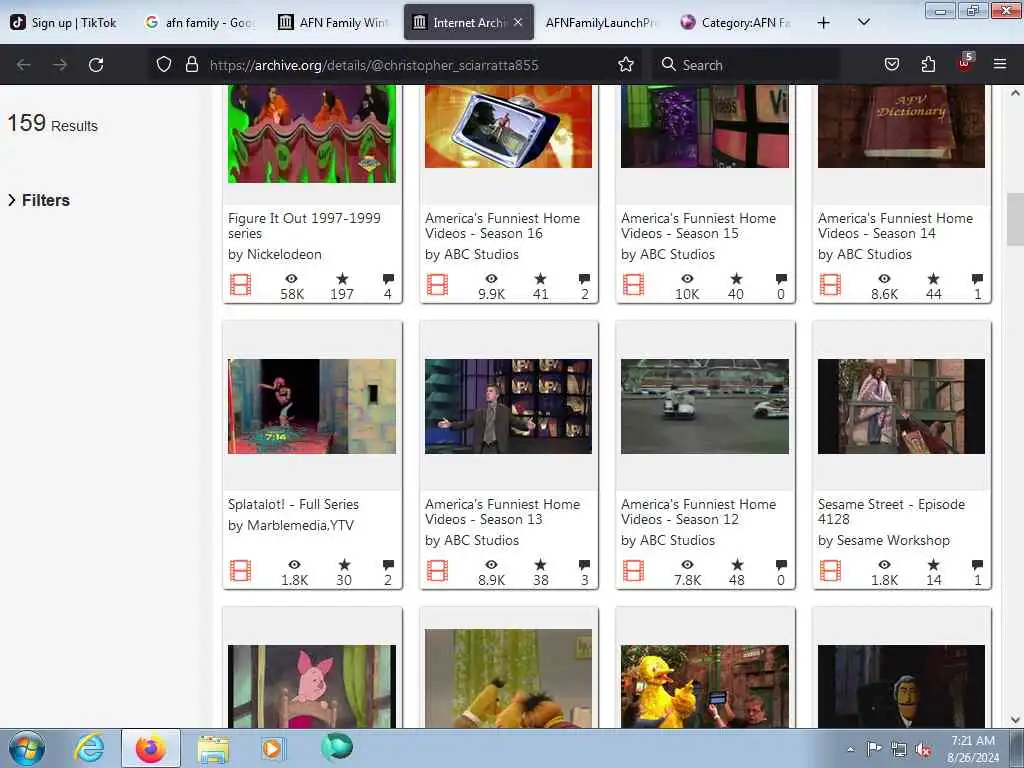The image size is (1024, 768).
Task: Click the Figure It Out thumbnail image
Action: click(x=312, y=134)
